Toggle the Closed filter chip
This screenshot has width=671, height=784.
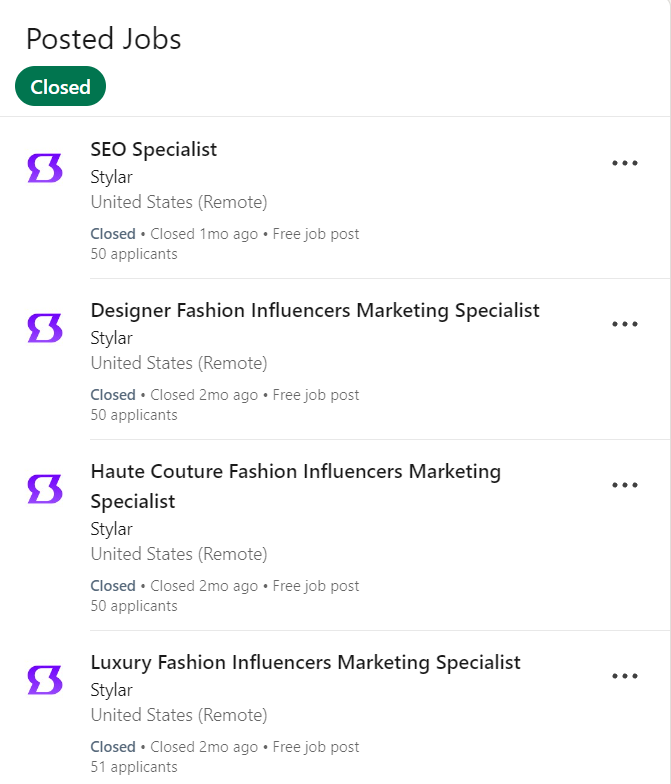pos(60,87)
